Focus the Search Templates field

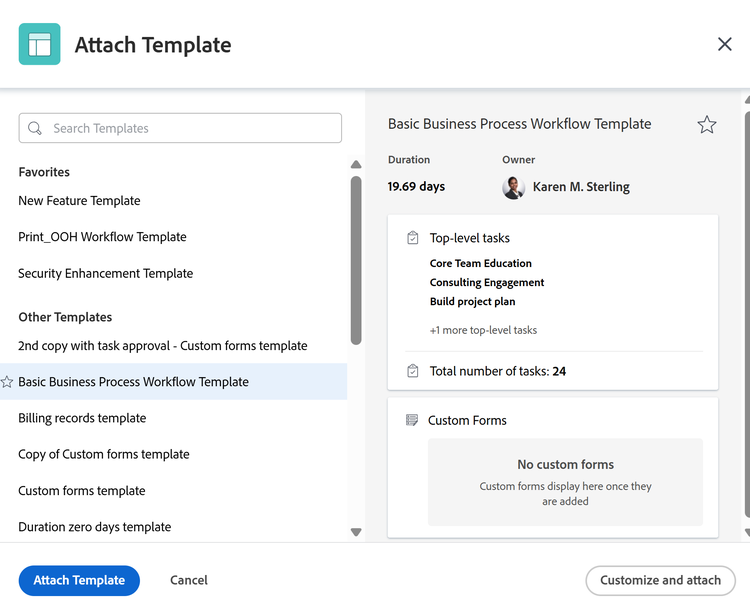[180, 128]
